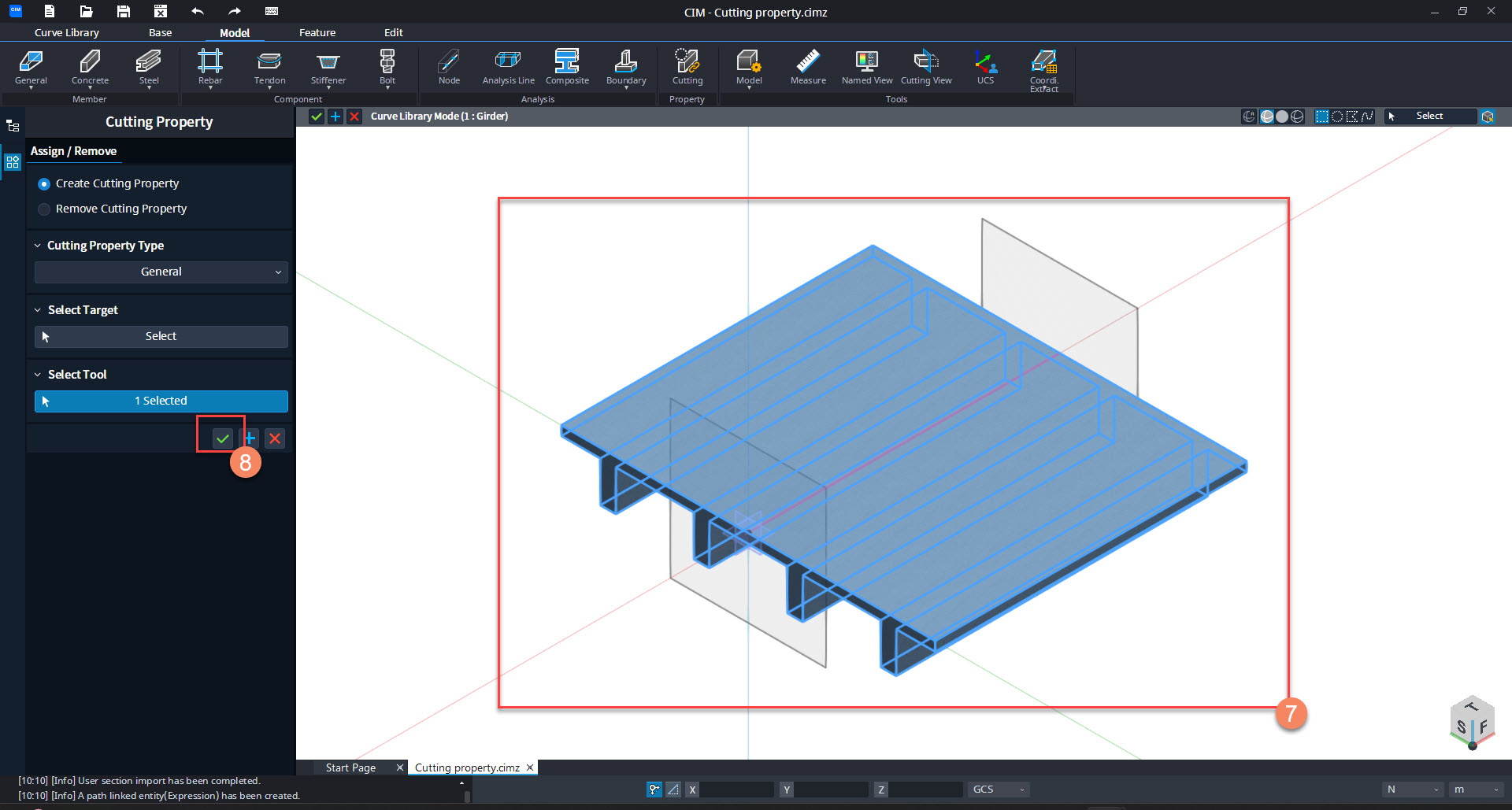The image size is (1512, 810).
Task: Open the tree view sidebar icon
Action: (13, 126)
